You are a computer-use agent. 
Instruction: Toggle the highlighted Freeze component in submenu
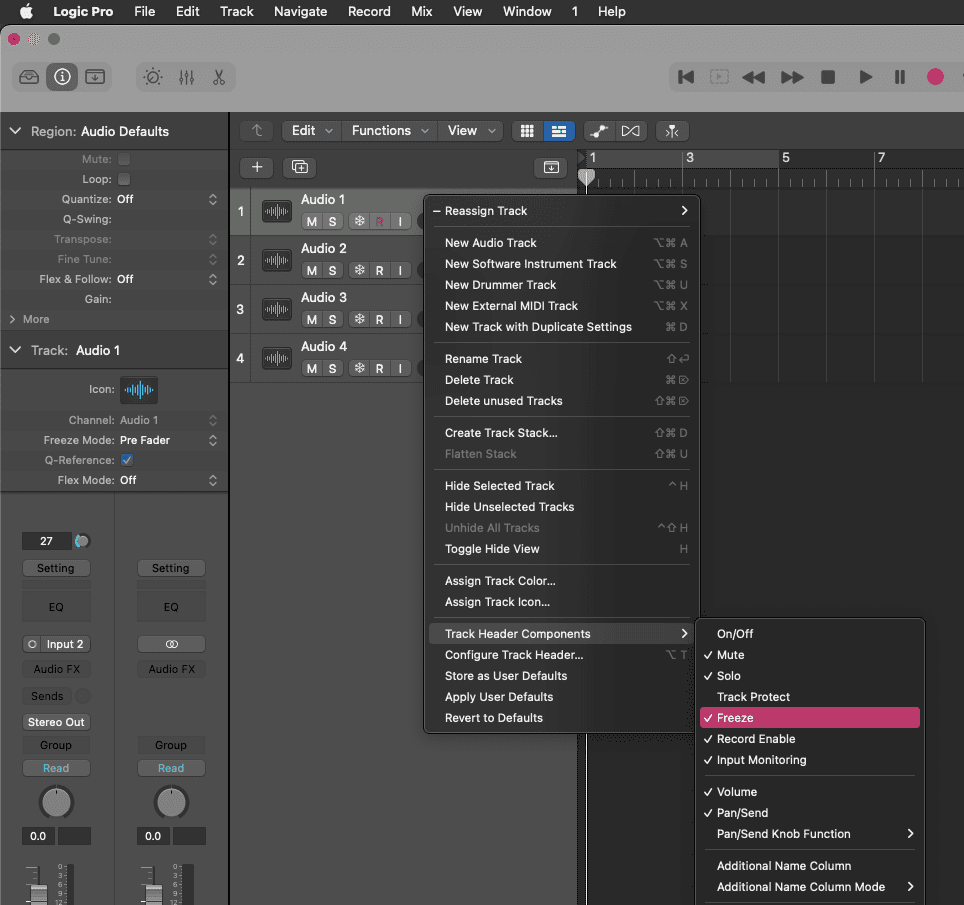click(810, 717)
